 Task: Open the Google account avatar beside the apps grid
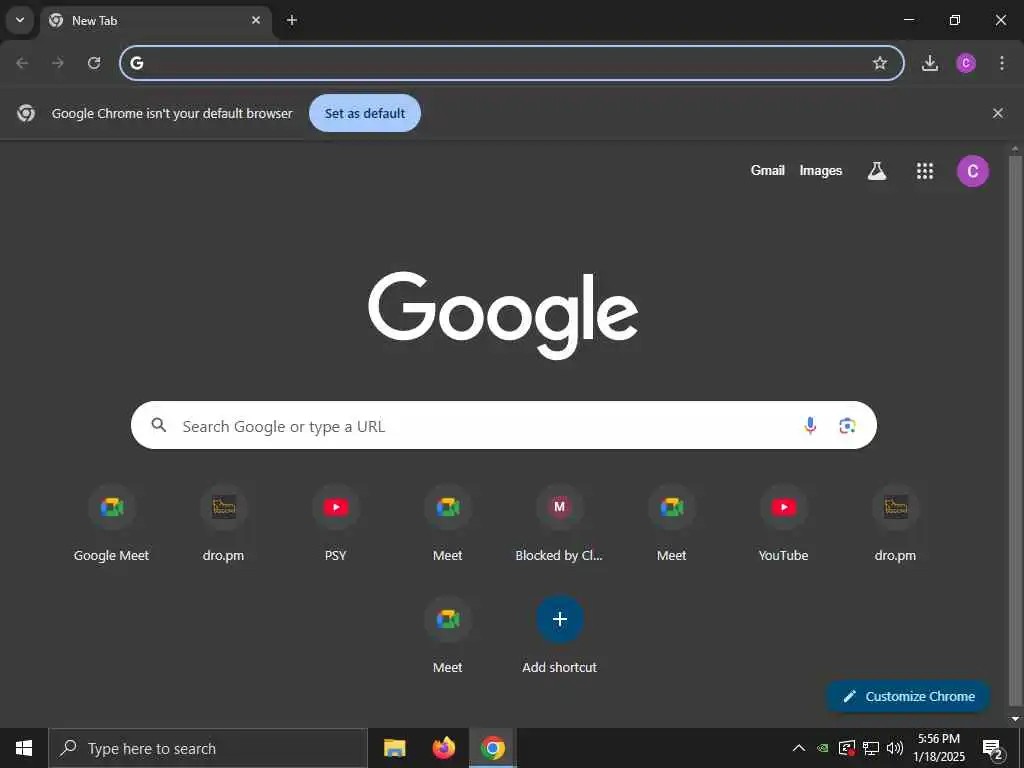[x=972, y=170]
